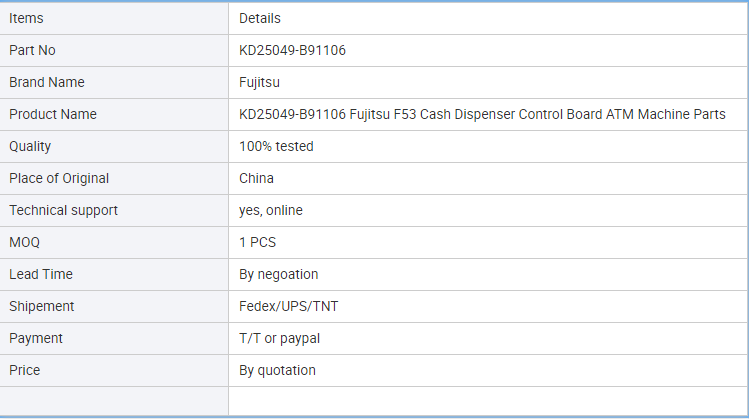Click the 'By negoation' lead time value
Viewport: 749px width, 419px height.
278,274
